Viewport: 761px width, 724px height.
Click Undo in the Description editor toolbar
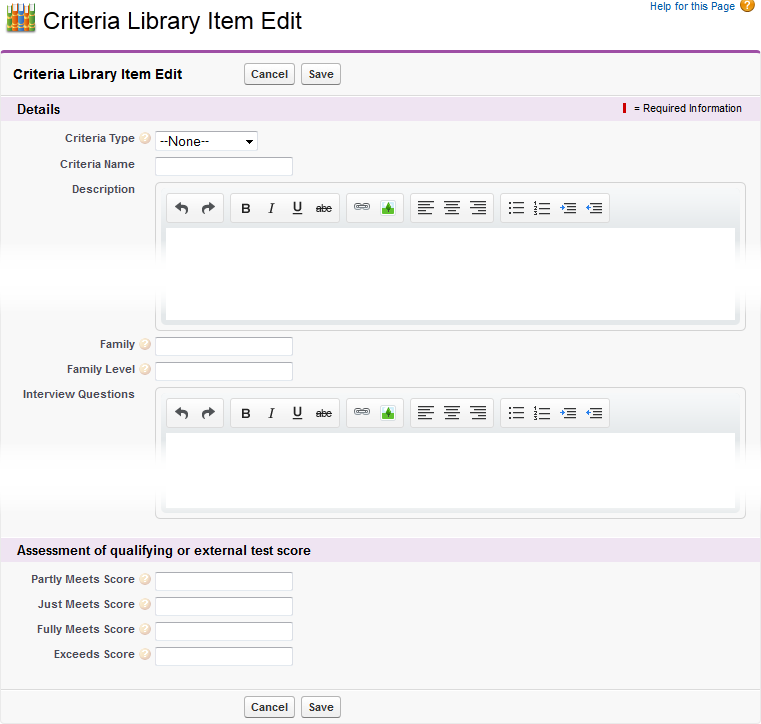click(x=181, y=208)
